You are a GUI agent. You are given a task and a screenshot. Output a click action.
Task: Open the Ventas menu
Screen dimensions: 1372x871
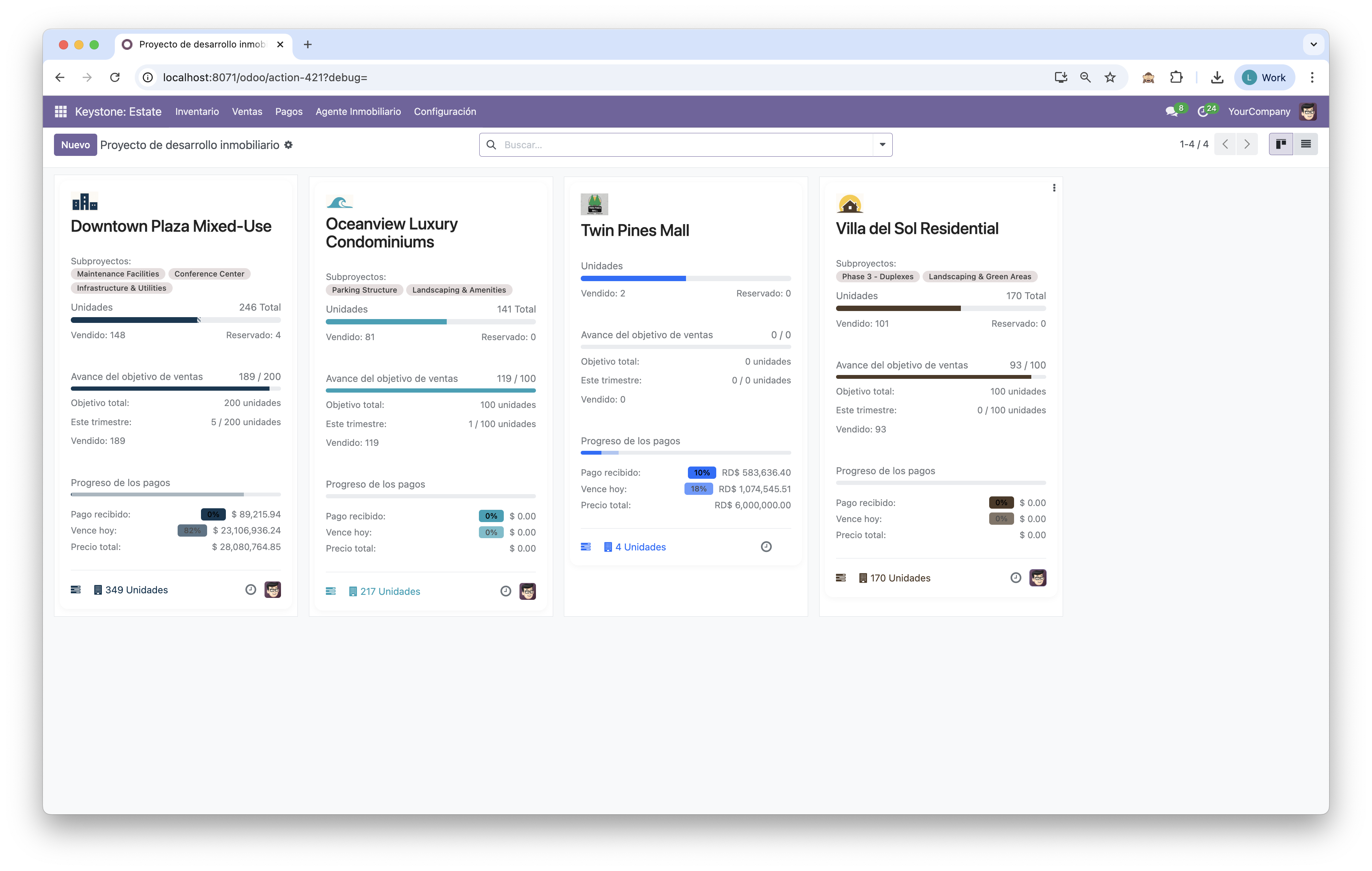pos(247,111)
